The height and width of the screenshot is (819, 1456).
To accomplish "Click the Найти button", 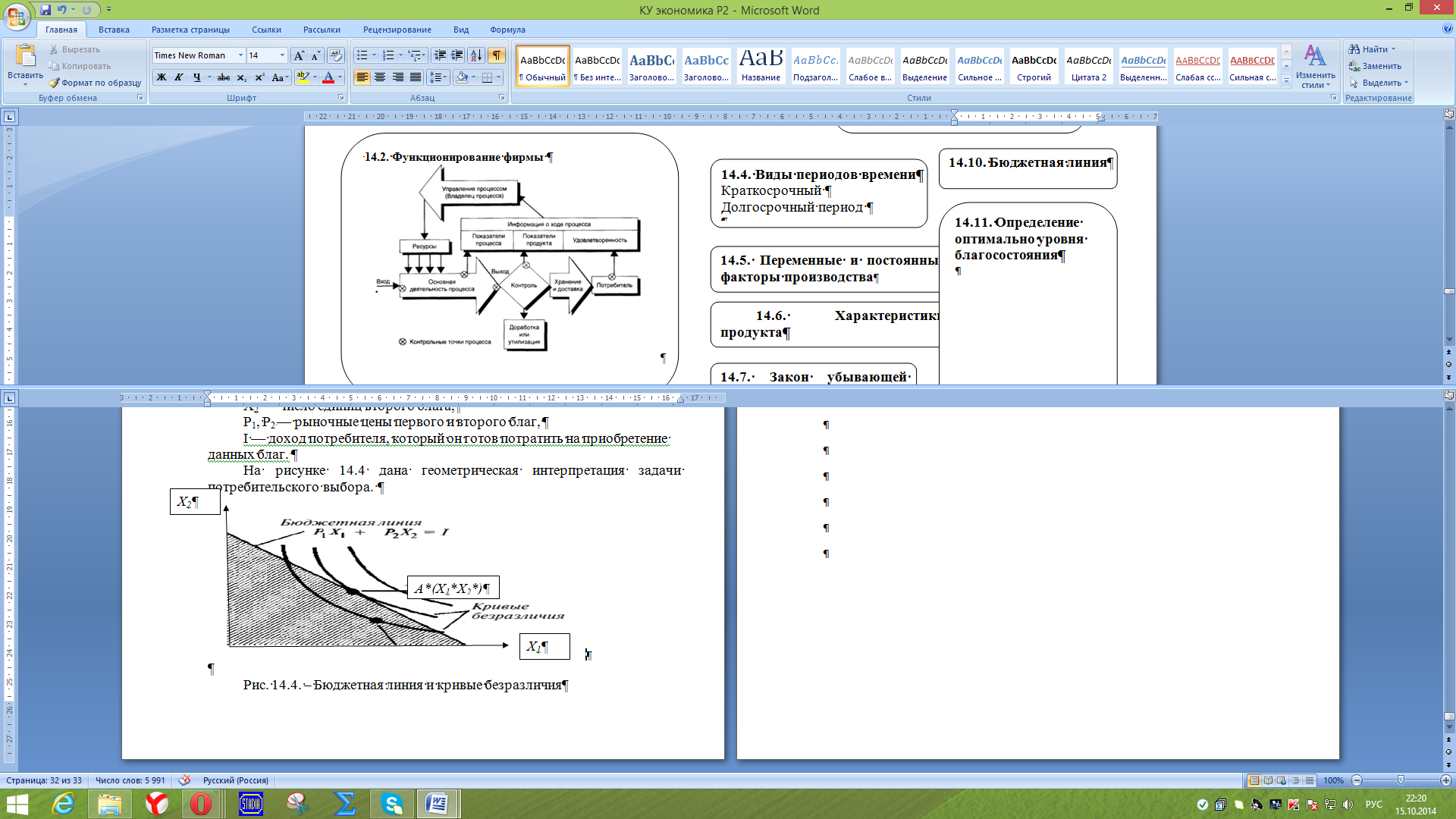I will [1373, 49].
